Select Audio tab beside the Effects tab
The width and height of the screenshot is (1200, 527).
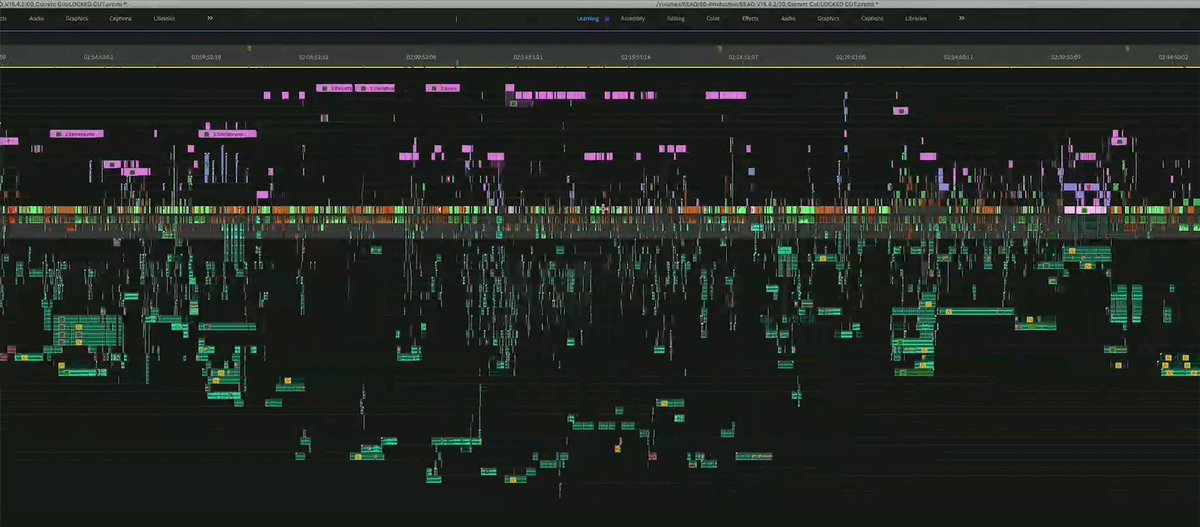tap(788, 18)
